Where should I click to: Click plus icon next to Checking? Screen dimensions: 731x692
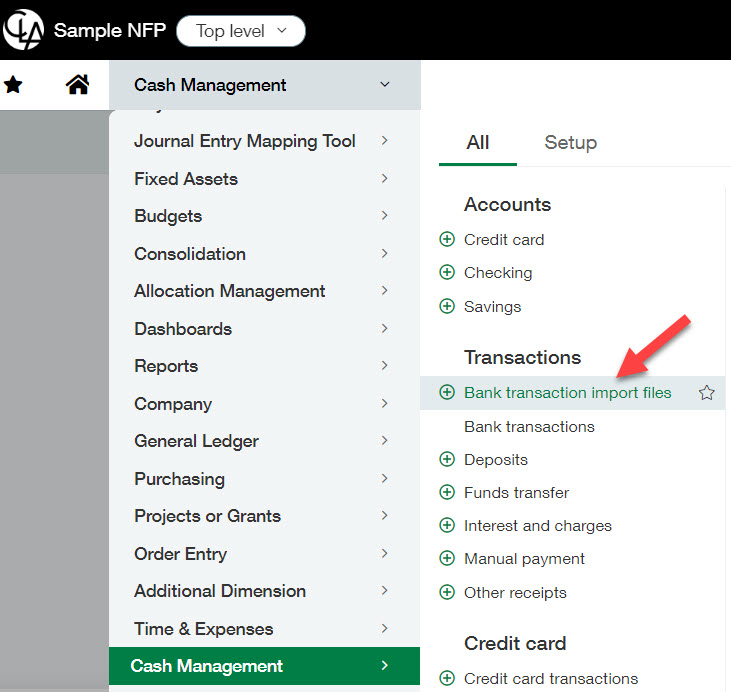coord(447,273)
